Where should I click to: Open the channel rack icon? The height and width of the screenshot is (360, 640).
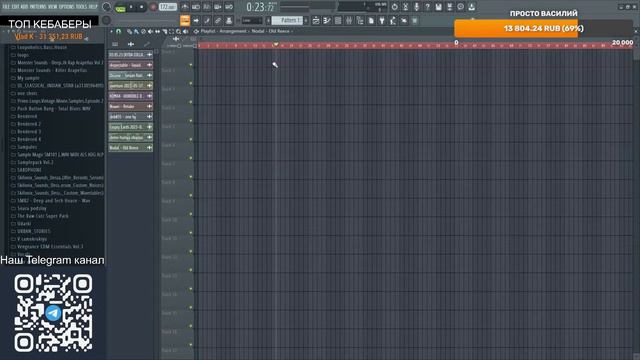(x=338, y=20)
